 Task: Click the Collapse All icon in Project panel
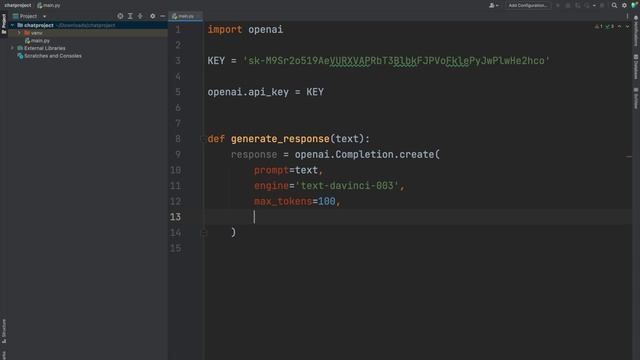[140, 16]
